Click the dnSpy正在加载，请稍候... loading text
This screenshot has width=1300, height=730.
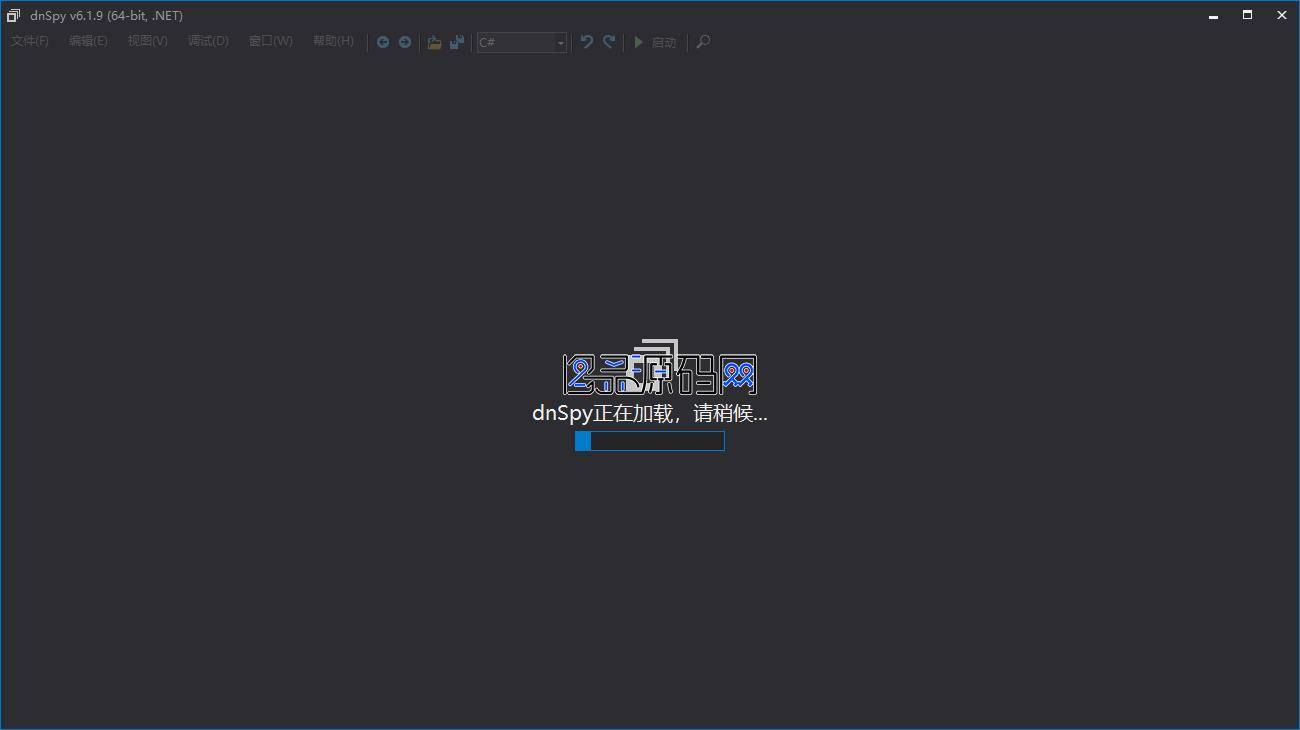tap(650, 413)
